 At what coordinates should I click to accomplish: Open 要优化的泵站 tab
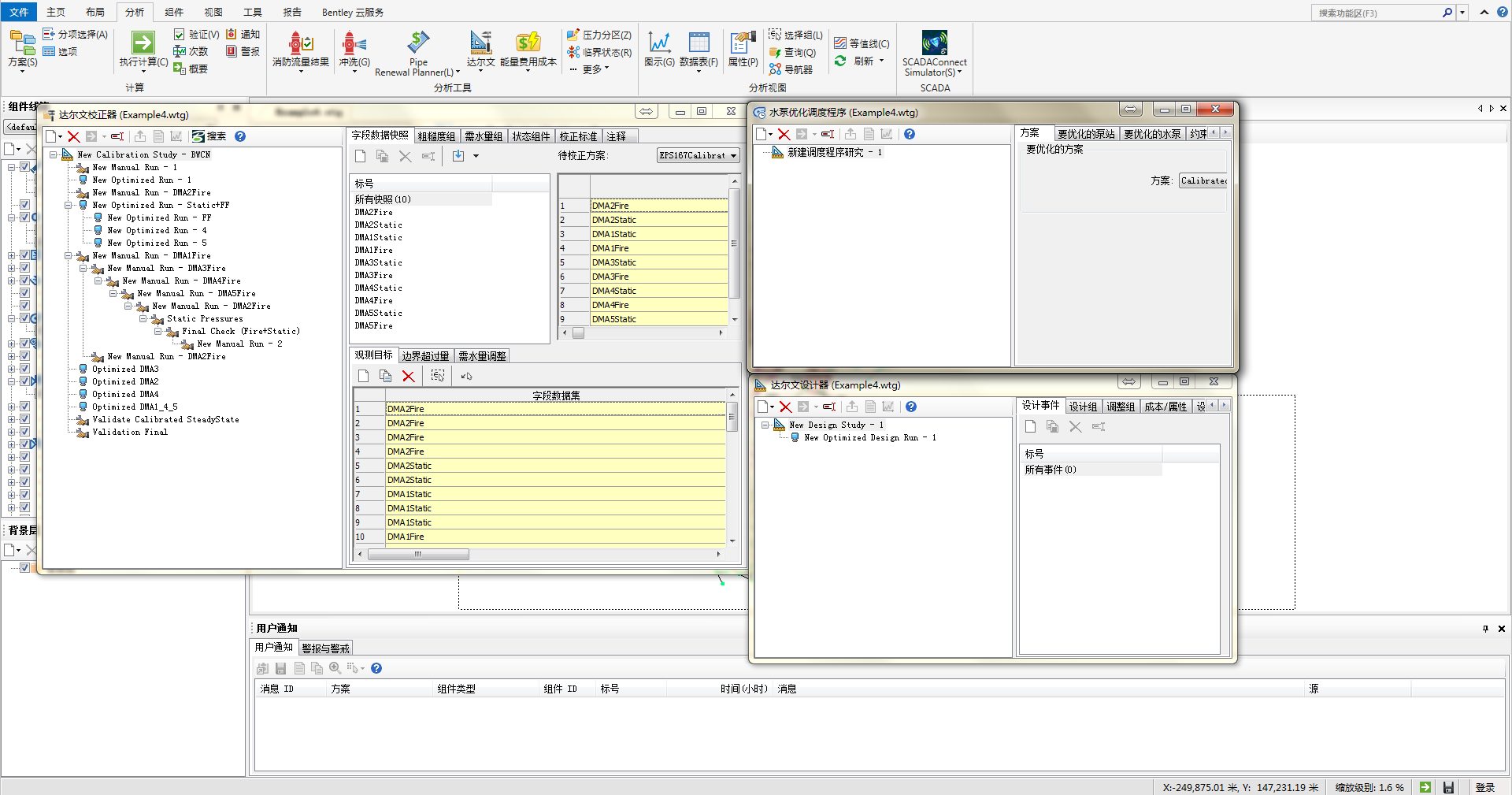1086,134
